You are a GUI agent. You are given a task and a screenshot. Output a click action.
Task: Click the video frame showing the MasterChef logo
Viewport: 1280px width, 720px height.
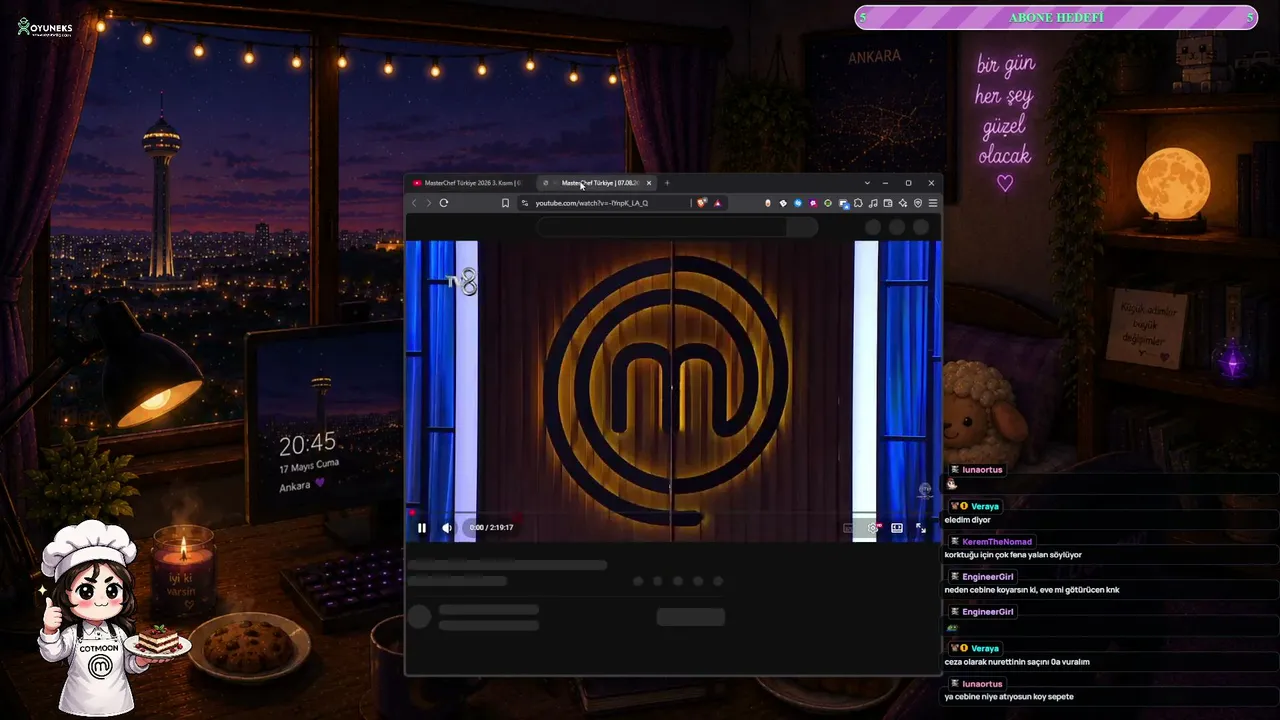(672, 391)
